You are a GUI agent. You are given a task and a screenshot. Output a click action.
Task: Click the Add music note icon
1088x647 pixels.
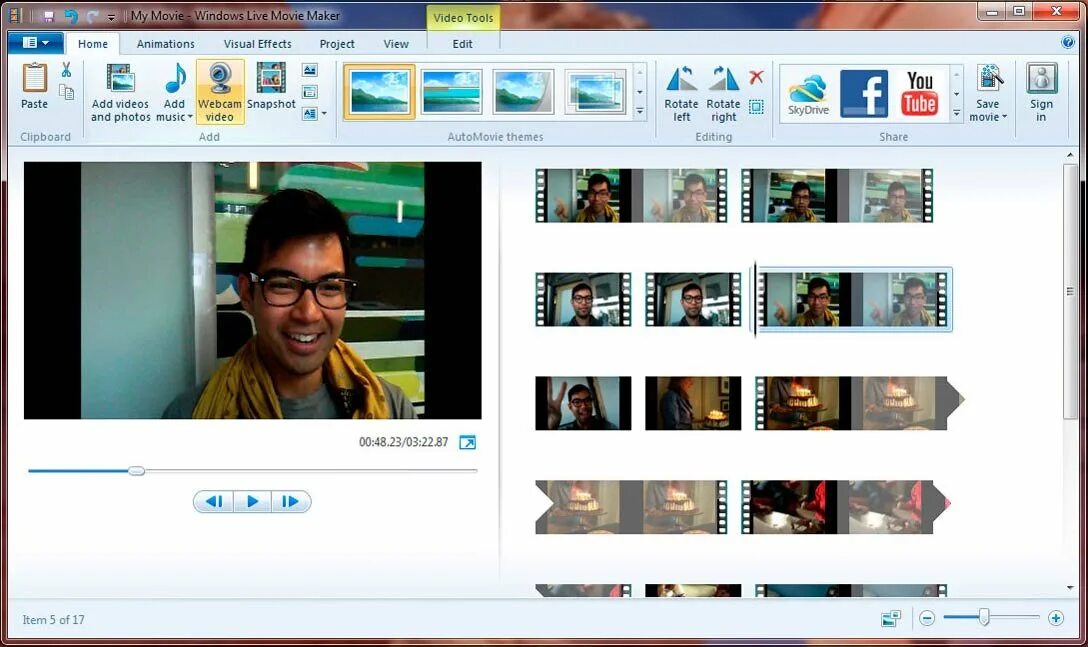(175, 78)
